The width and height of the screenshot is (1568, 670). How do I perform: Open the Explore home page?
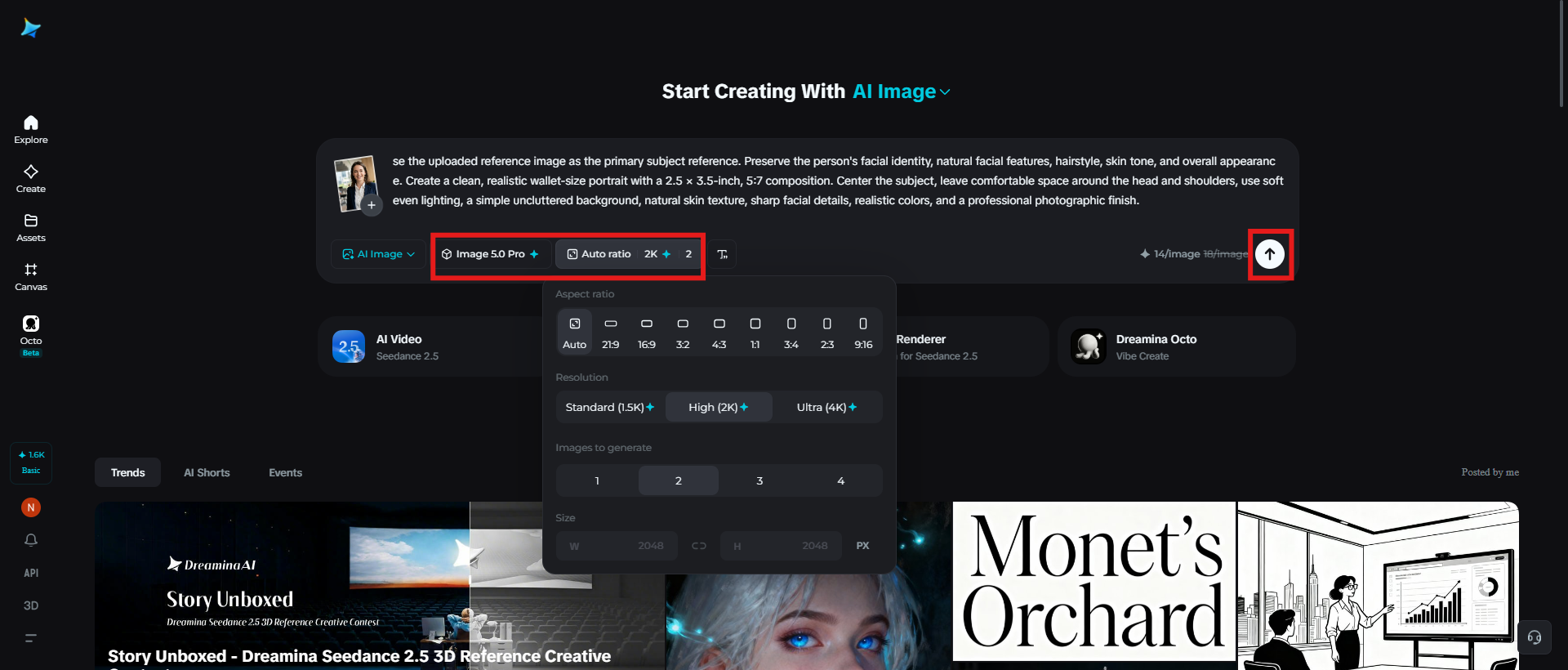[31, 130]
